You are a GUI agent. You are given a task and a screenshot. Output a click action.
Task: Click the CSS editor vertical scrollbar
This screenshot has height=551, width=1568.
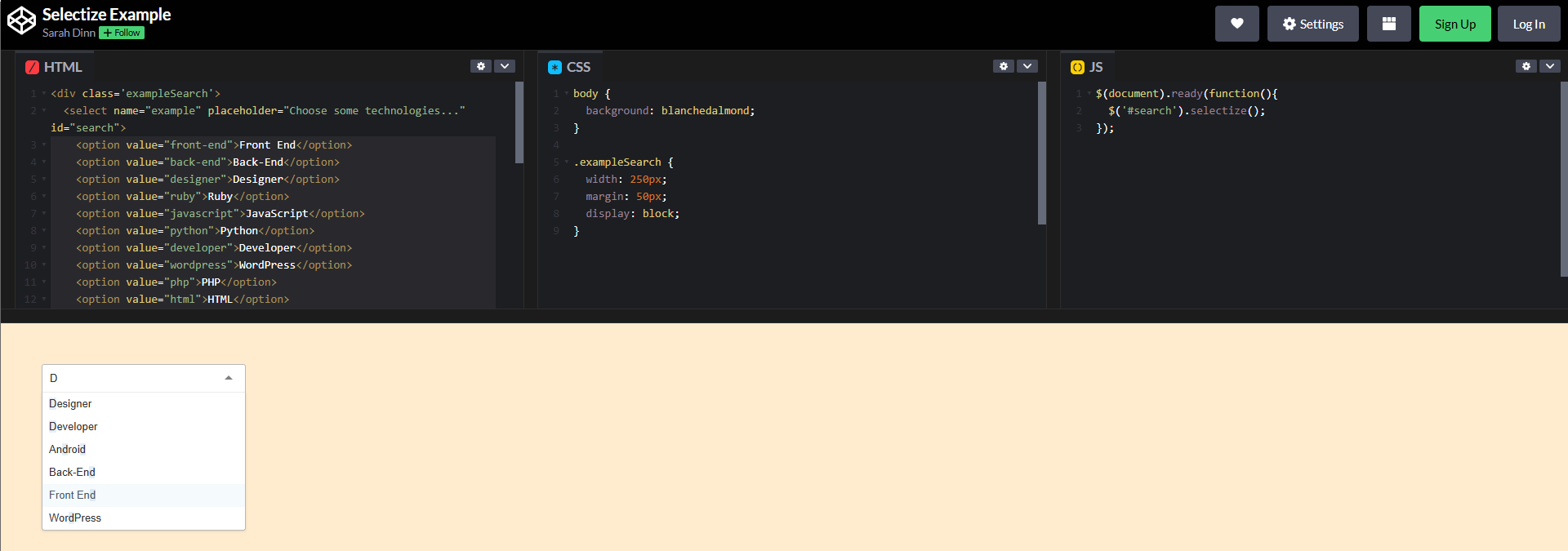pos(1042,153)
